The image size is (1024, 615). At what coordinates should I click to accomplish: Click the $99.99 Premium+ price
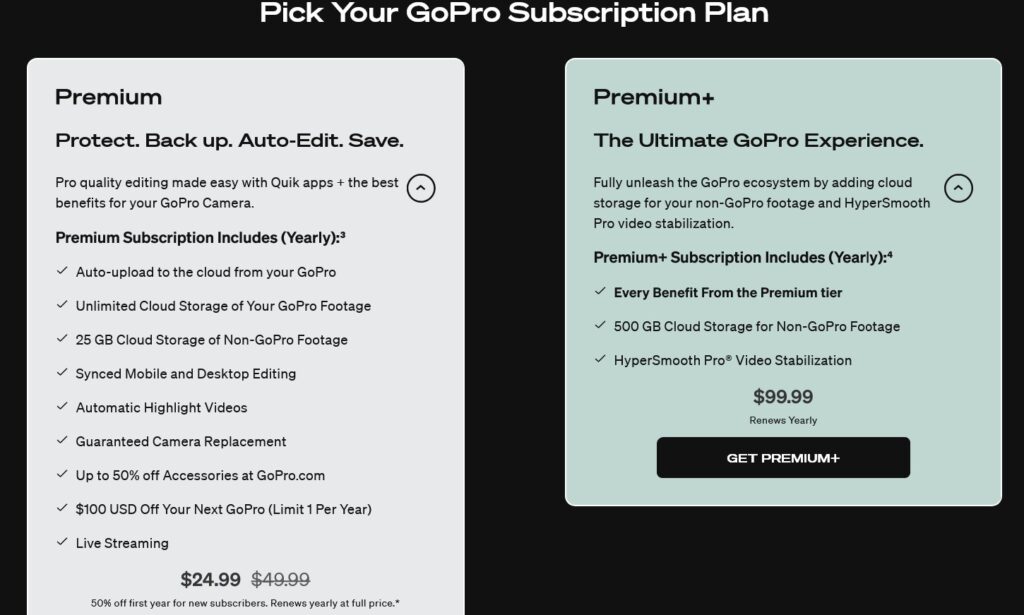point(783,396)
